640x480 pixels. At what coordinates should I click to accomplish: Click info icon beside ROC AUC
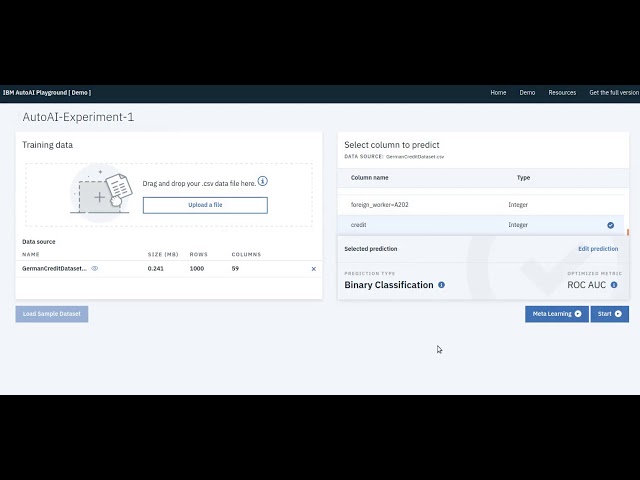[614, 285]
